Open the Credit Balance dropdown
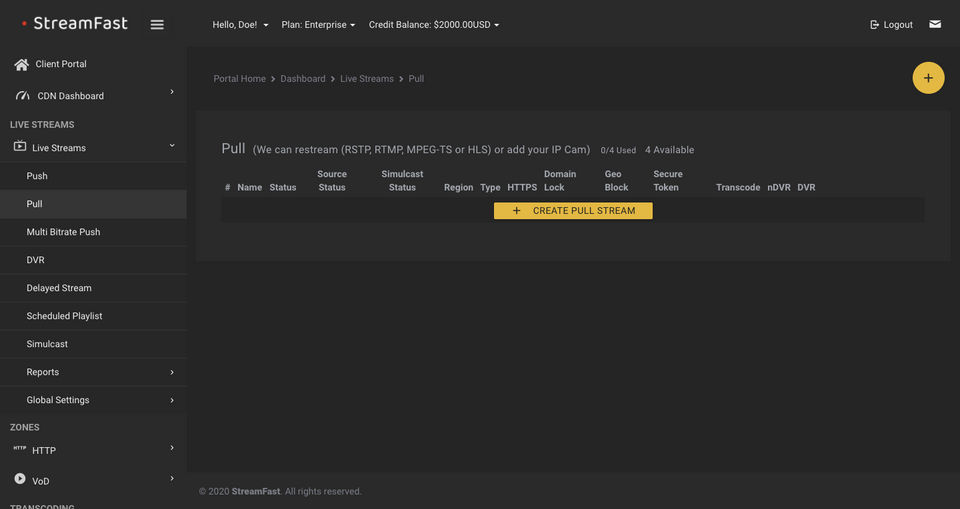The height and width of the screenshot is (509, 960). point(433,25)
